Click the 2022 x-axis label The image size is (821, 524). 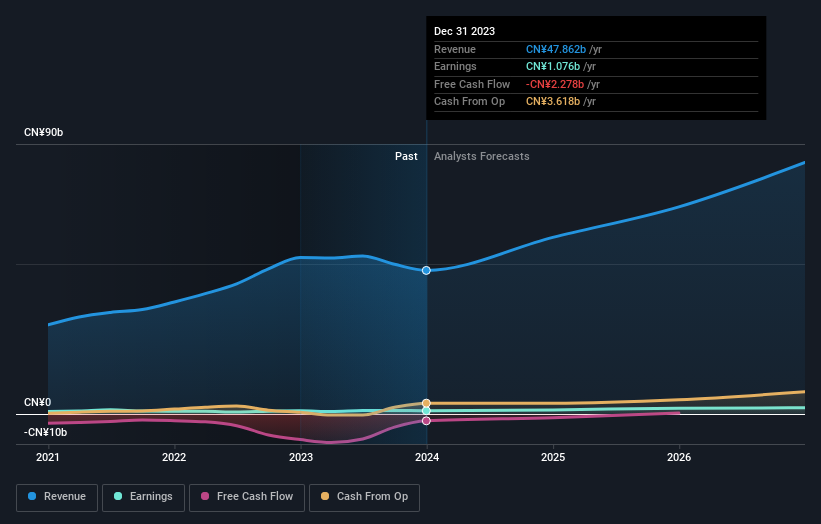[174, 457]
